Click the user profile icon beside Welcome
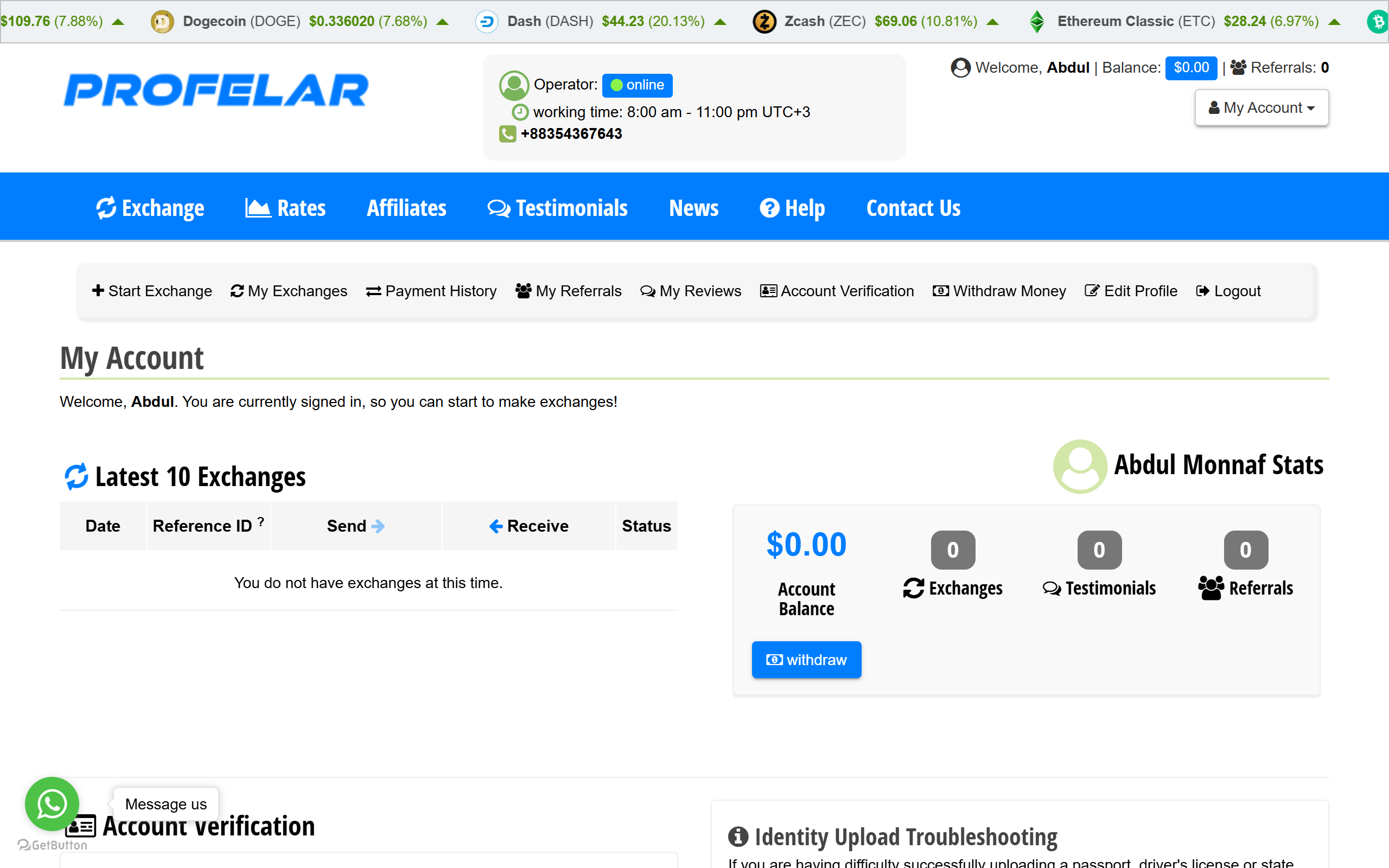 pos(960,68)
